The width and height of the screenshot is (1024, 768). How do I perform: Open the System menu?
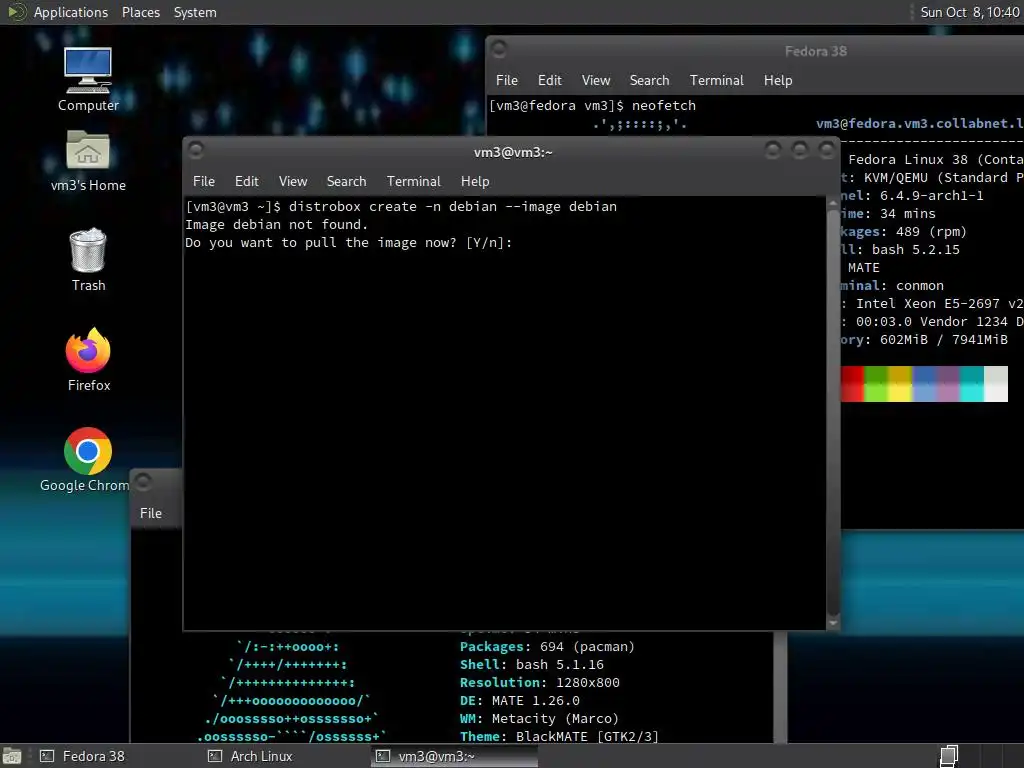195,12
